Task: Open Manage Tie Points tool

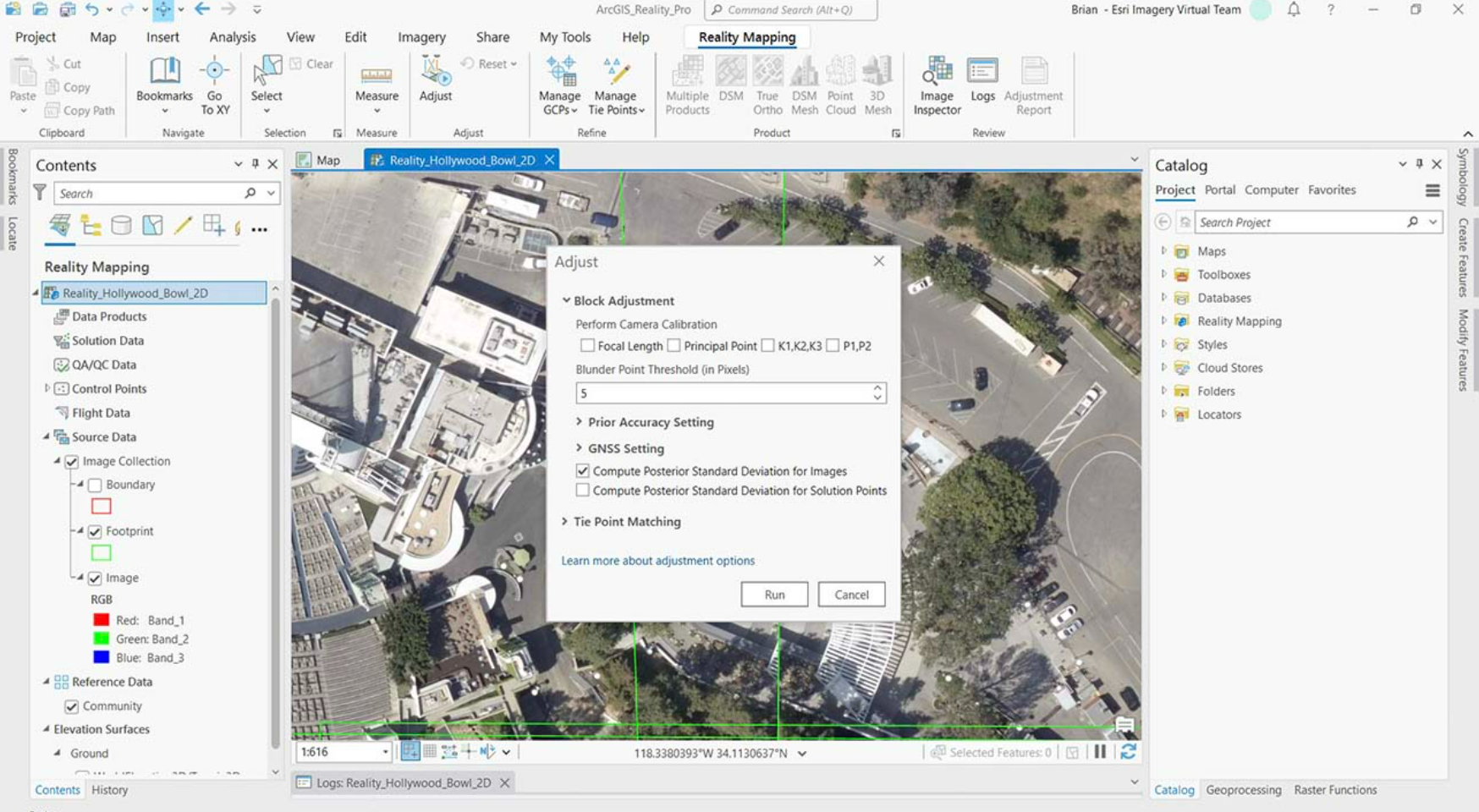Action: click(615, 85)
